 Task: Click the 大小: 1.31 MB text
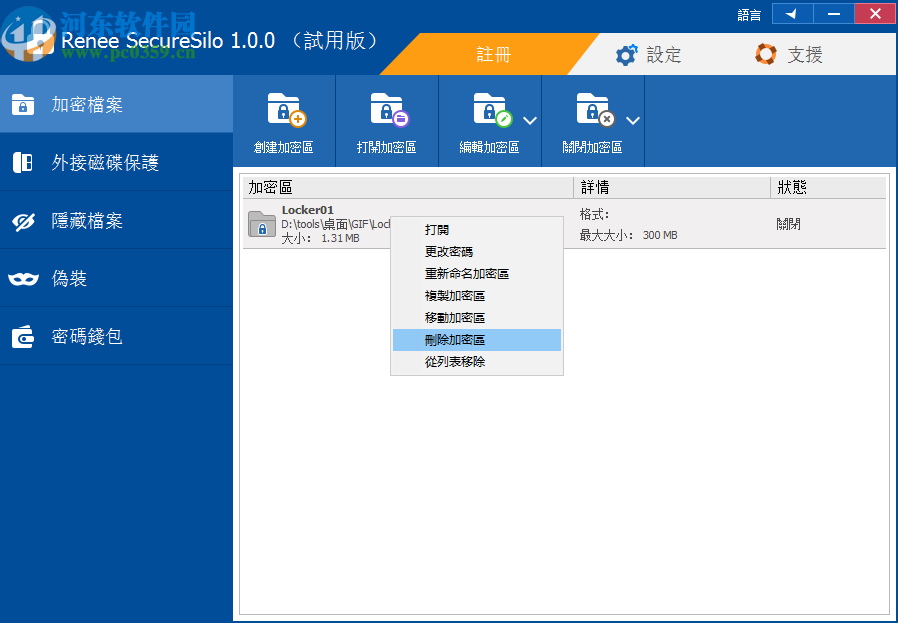point(320,238)
